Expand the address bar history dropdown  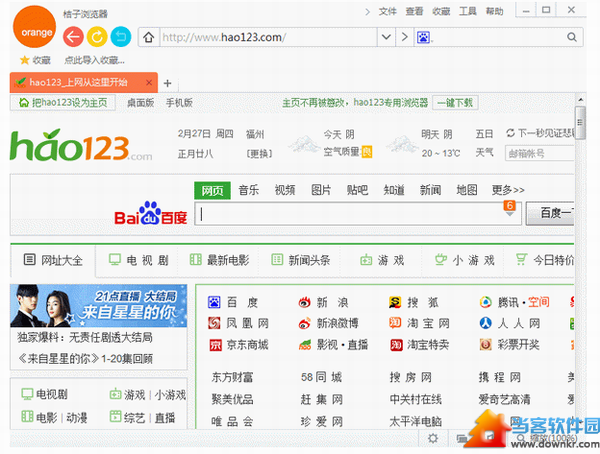coord(386,37)
